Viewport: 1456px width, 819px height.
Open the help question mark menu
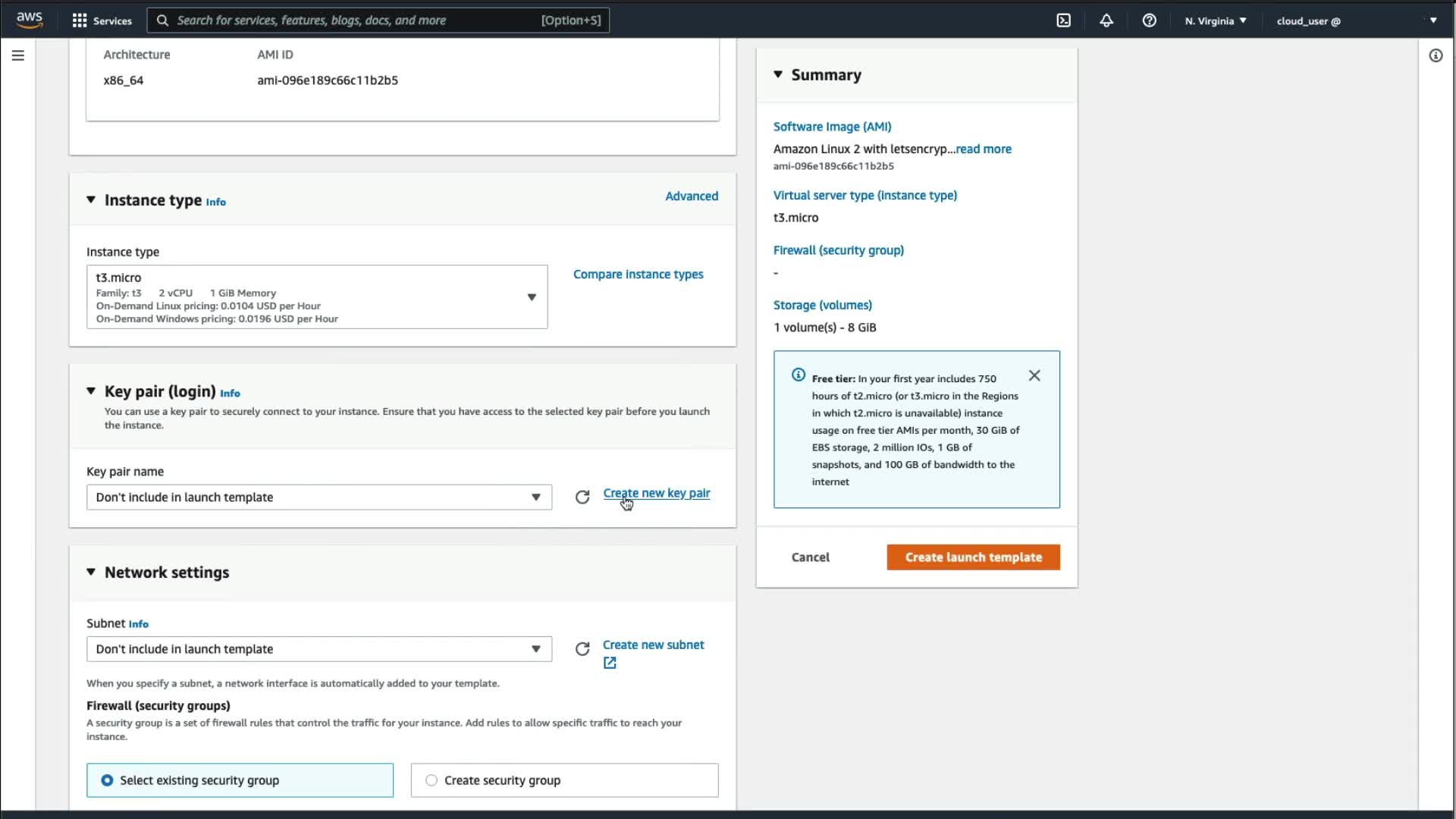click(x=1149, y=20)
